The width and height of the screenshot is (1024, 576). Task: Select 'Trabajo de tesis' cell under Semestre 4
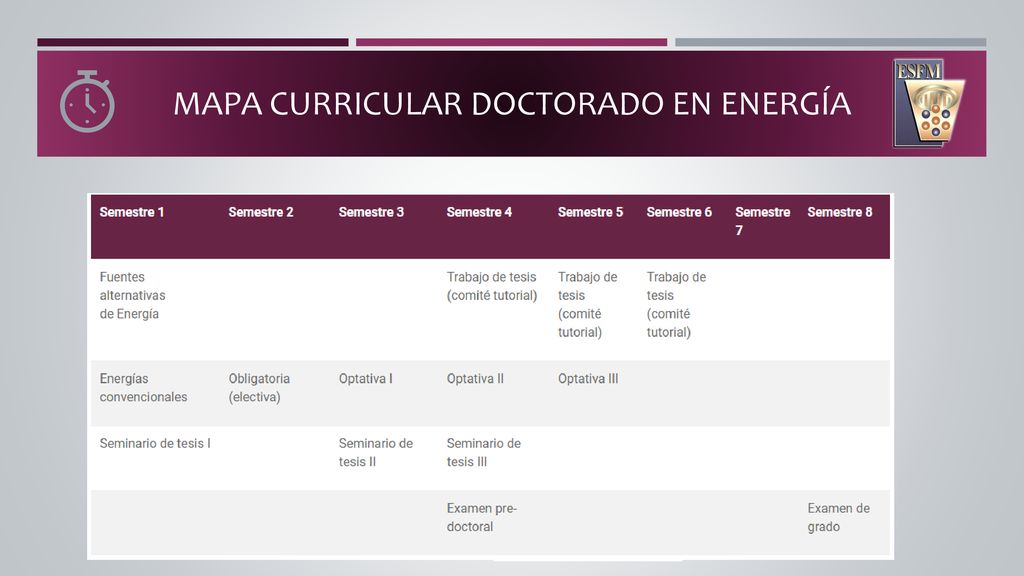492,286
